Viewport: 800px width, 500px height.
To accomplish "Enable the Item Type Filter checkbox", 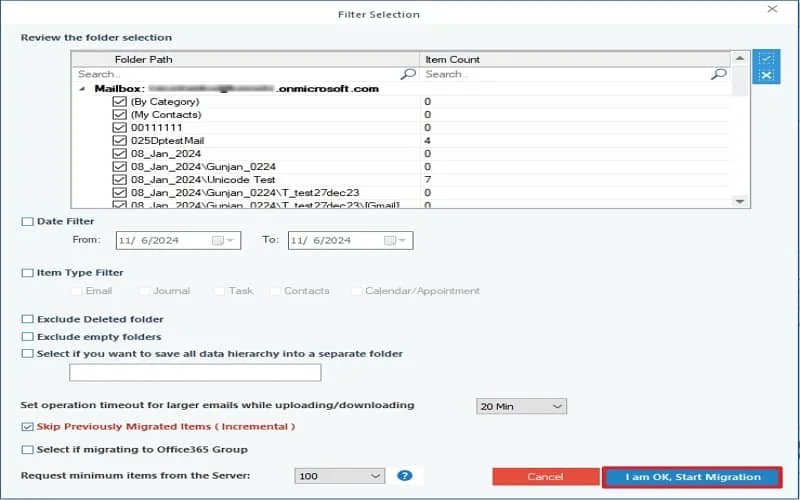I will pyautogui.click(x=28, y=273).
